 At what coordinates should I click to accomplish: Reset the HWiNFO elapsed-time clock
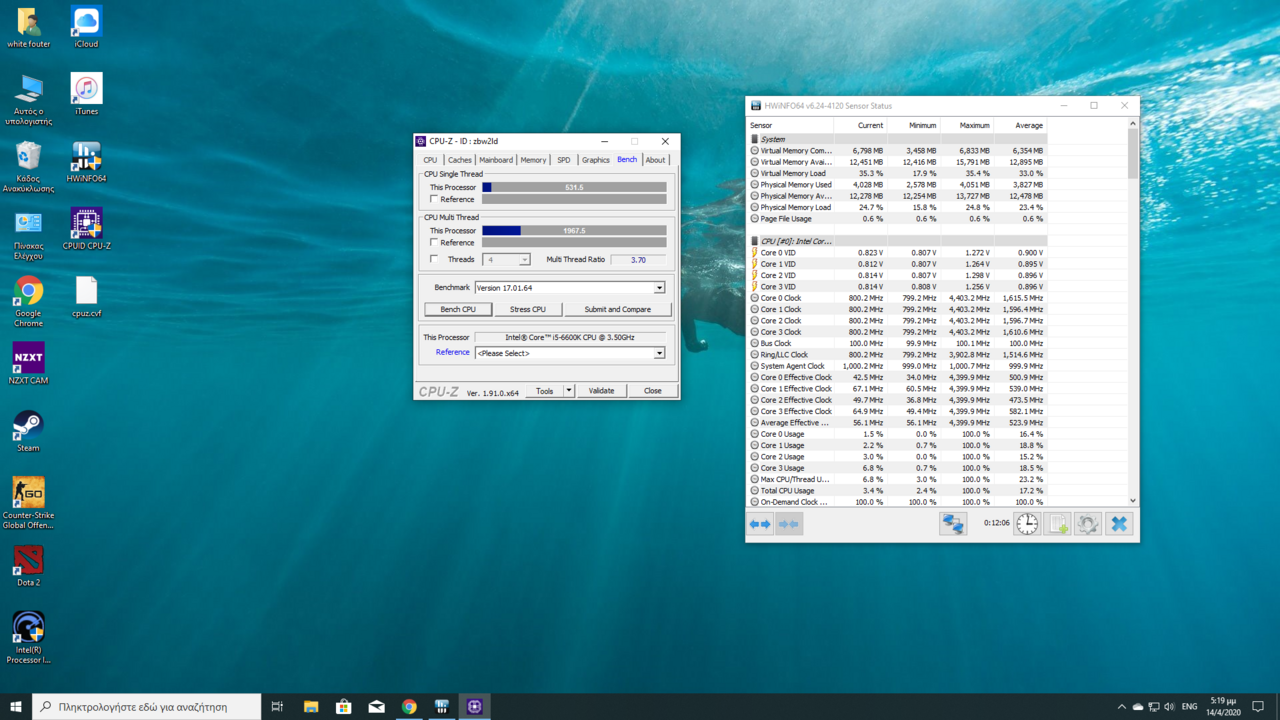tap(1027, 524)
